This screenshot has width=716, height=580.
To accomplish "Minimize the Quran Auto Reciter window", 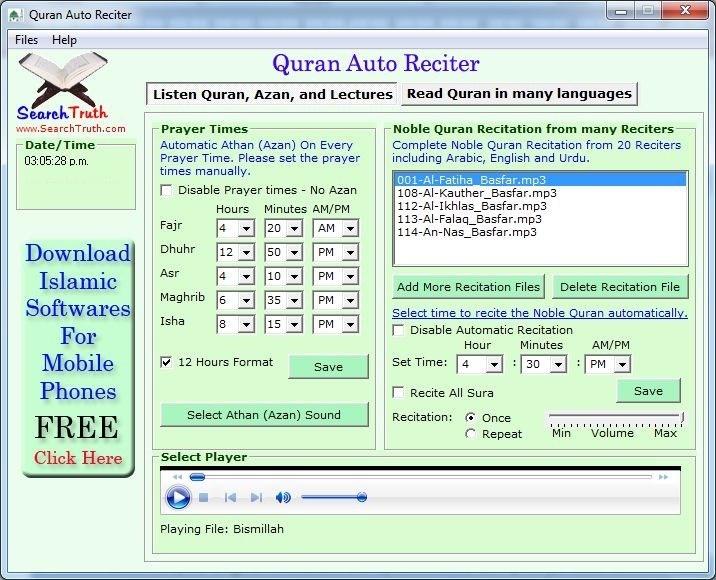I will [x=621, y=11].
